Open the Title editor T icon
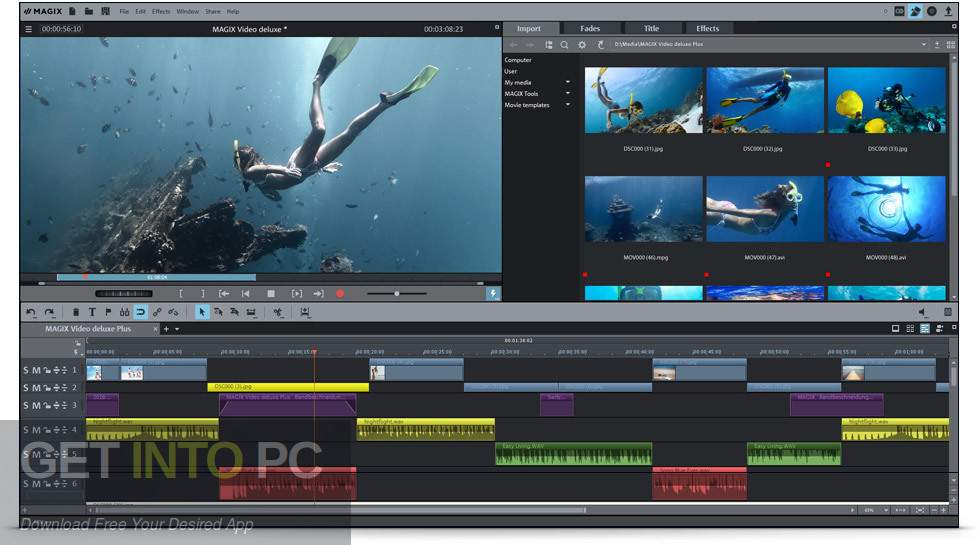The height and width of the screenshot is (545, 978). [x=92, y=312]
